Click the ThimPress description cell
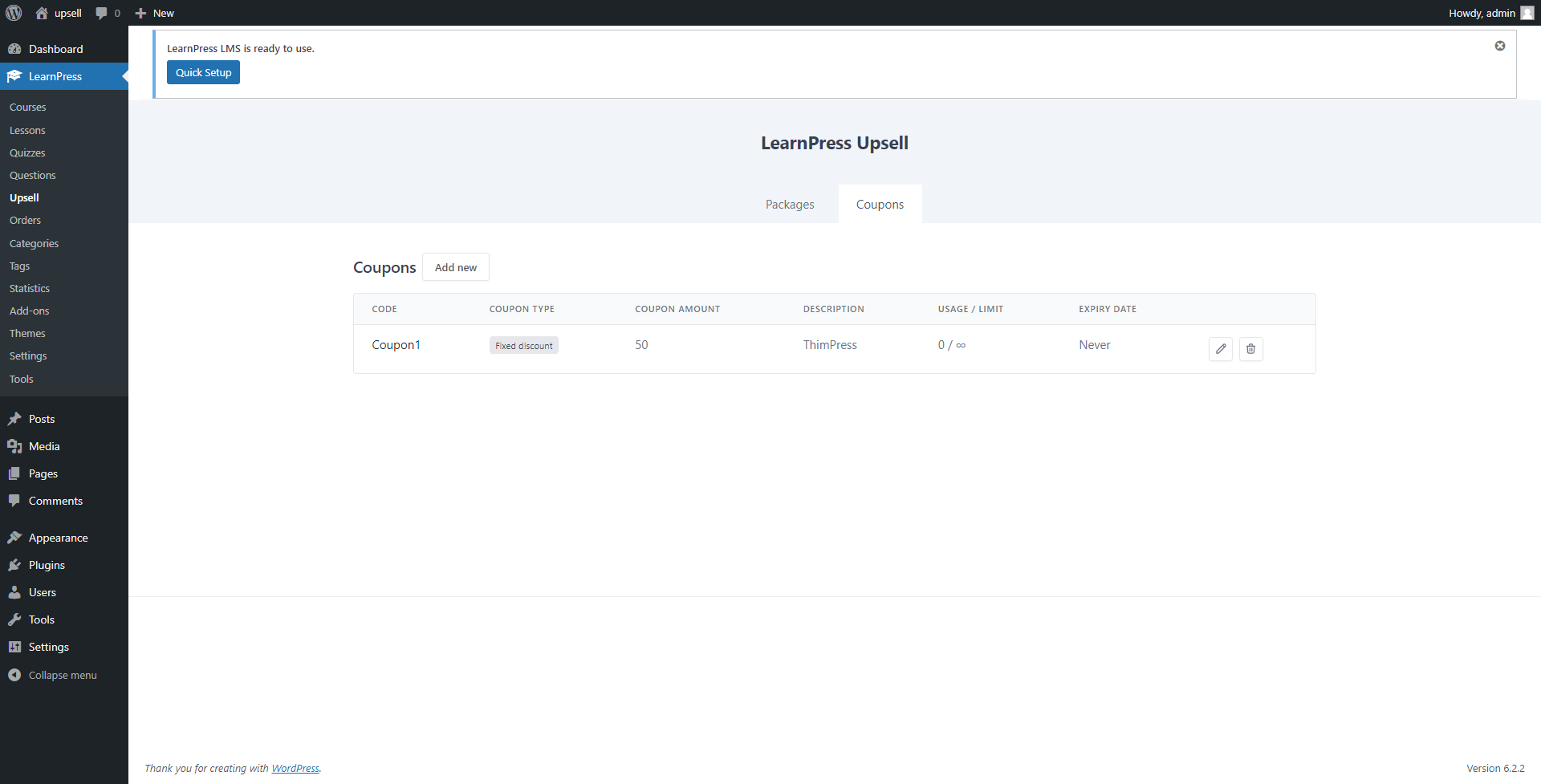 (x=830, y=345)
